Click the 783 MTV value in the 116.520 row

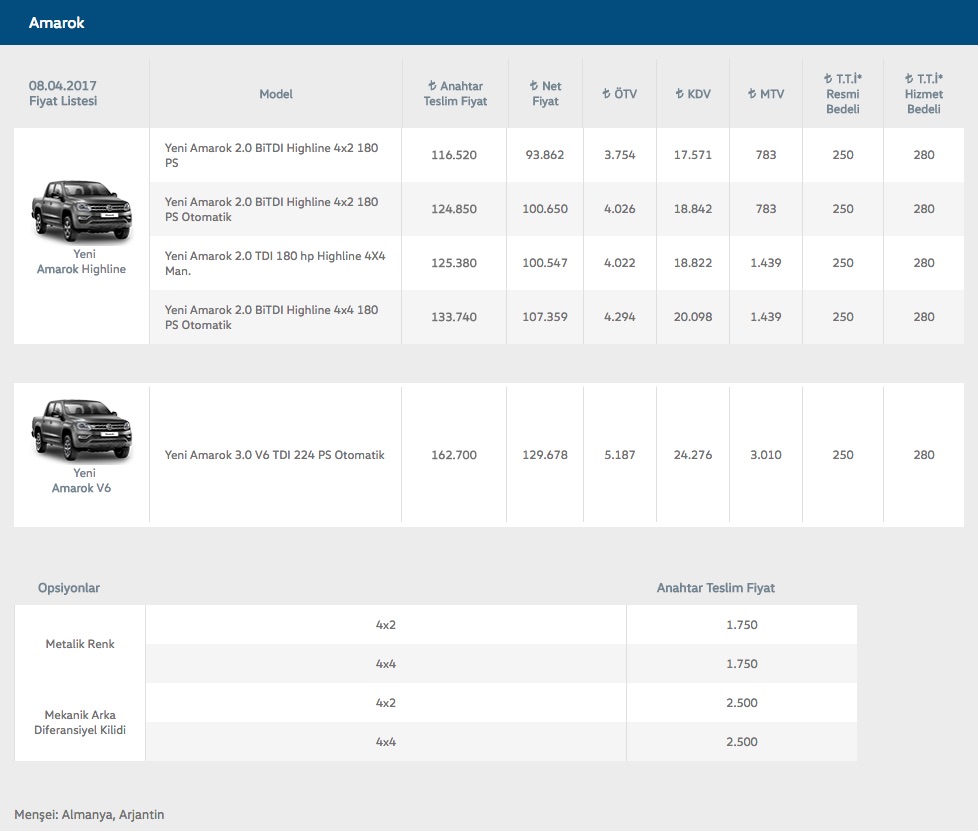(766, 155)
